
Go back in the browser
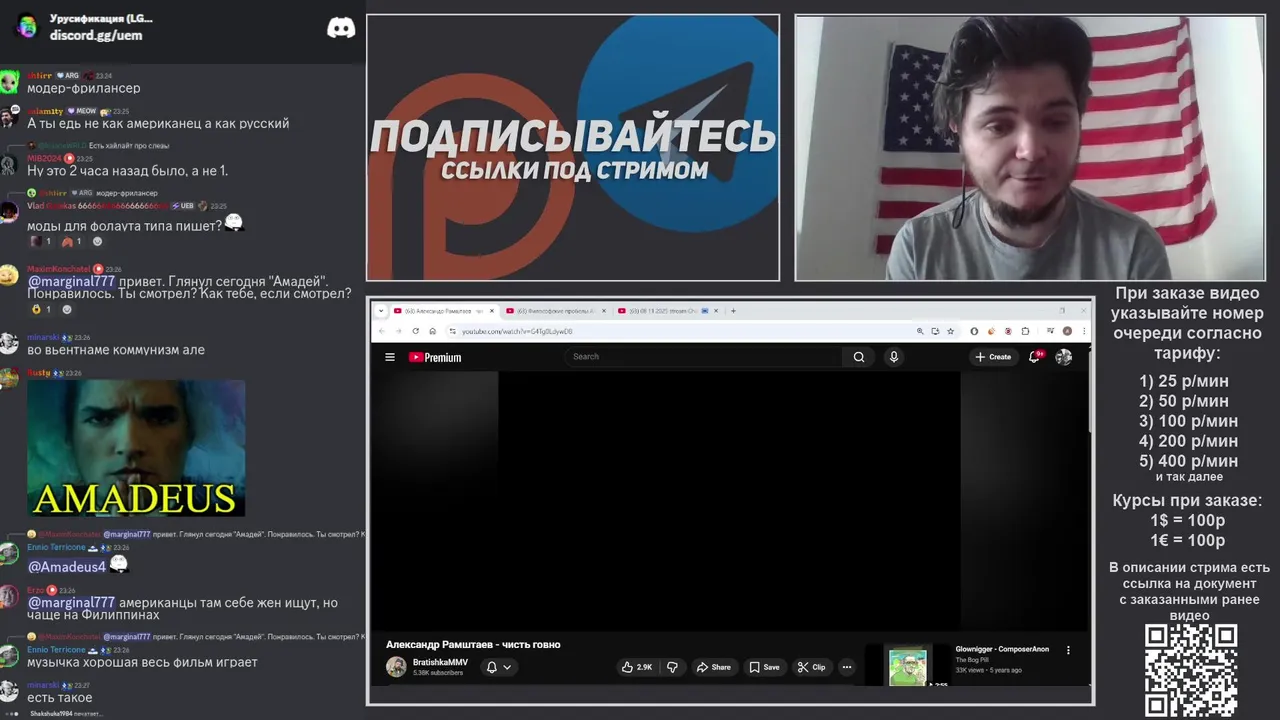(382, 331)
